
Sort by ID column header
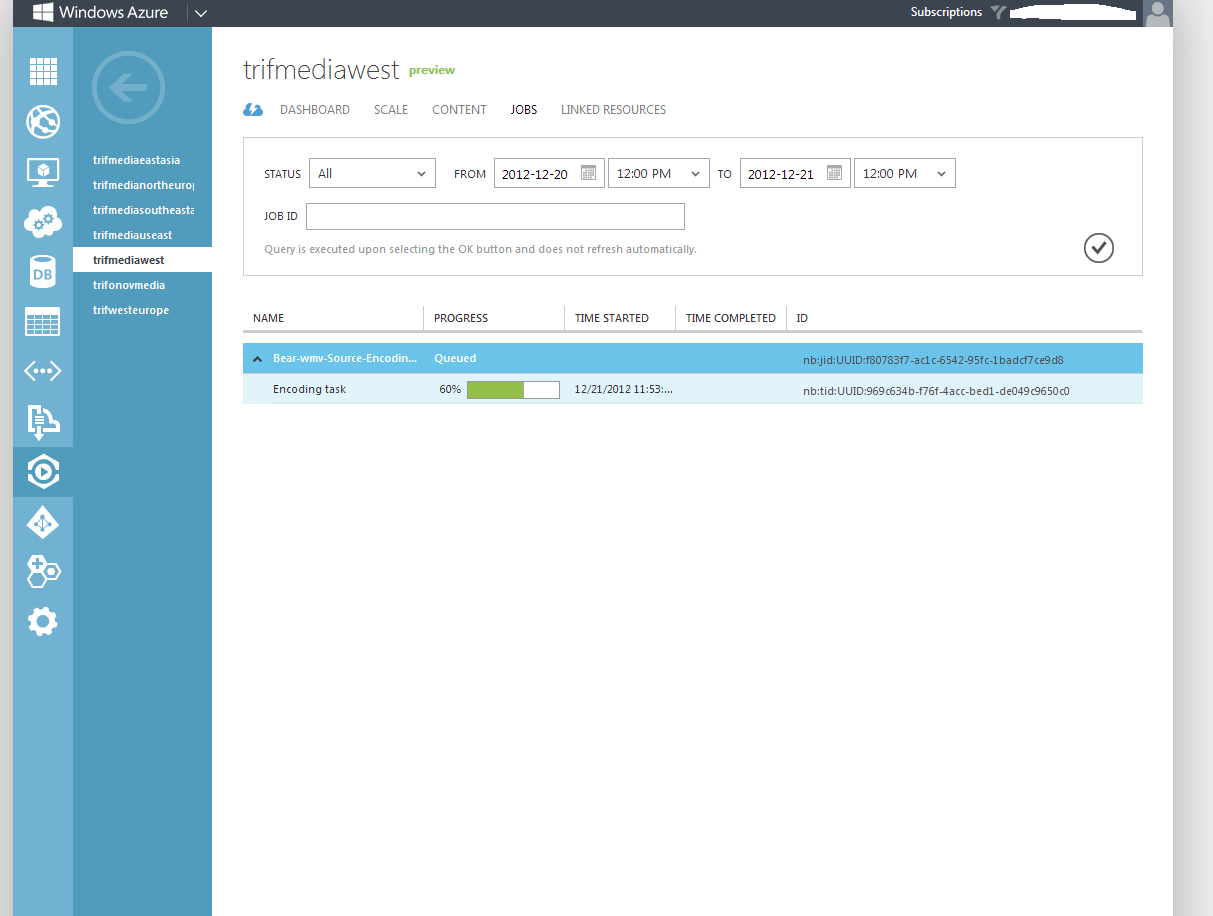pyautogui.click(x=802, y=318)
